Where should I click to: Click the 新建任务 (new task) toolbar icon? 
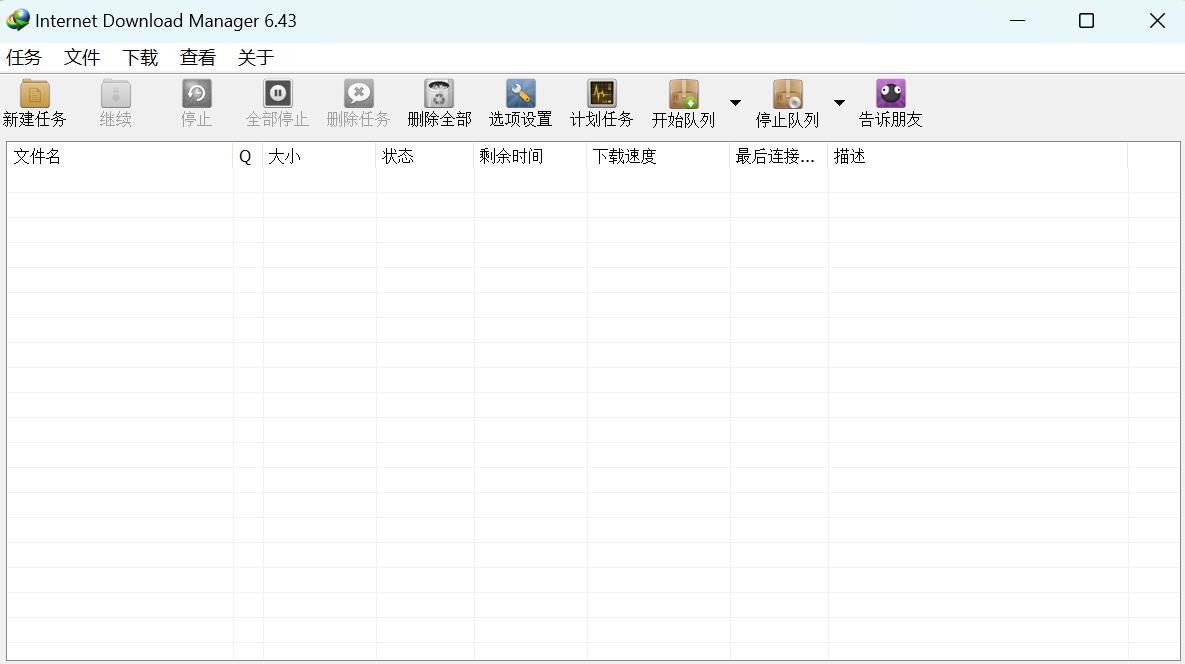point(34,94)
